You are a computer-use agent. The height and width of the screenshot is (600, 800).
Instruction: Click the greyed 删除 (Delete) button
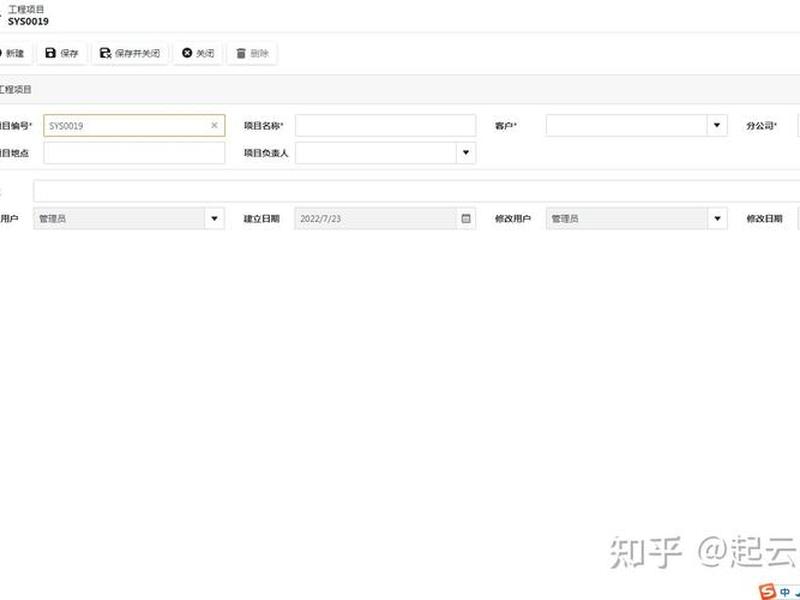252,53
